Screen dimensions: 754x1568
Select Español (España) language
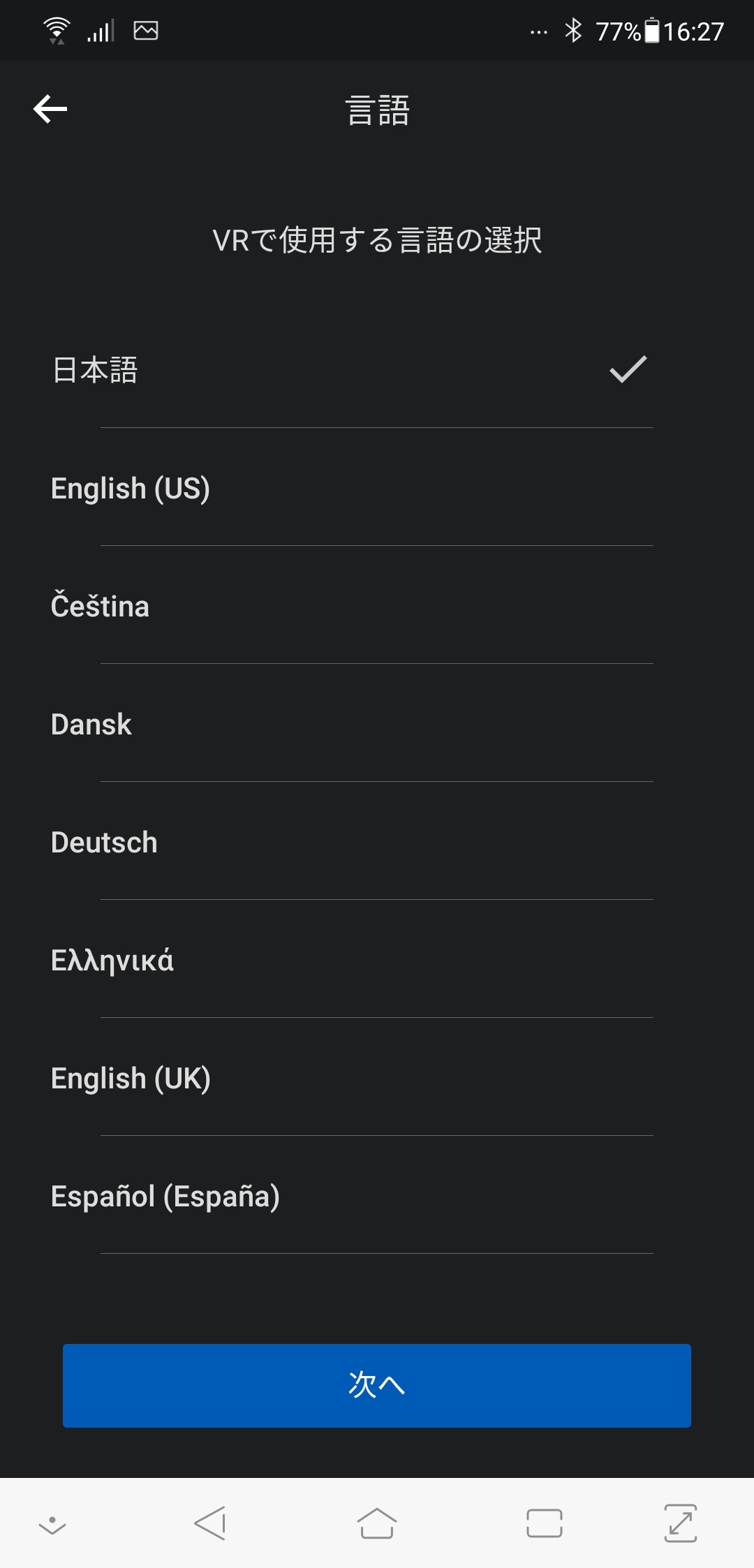[x=165, y=1196]
